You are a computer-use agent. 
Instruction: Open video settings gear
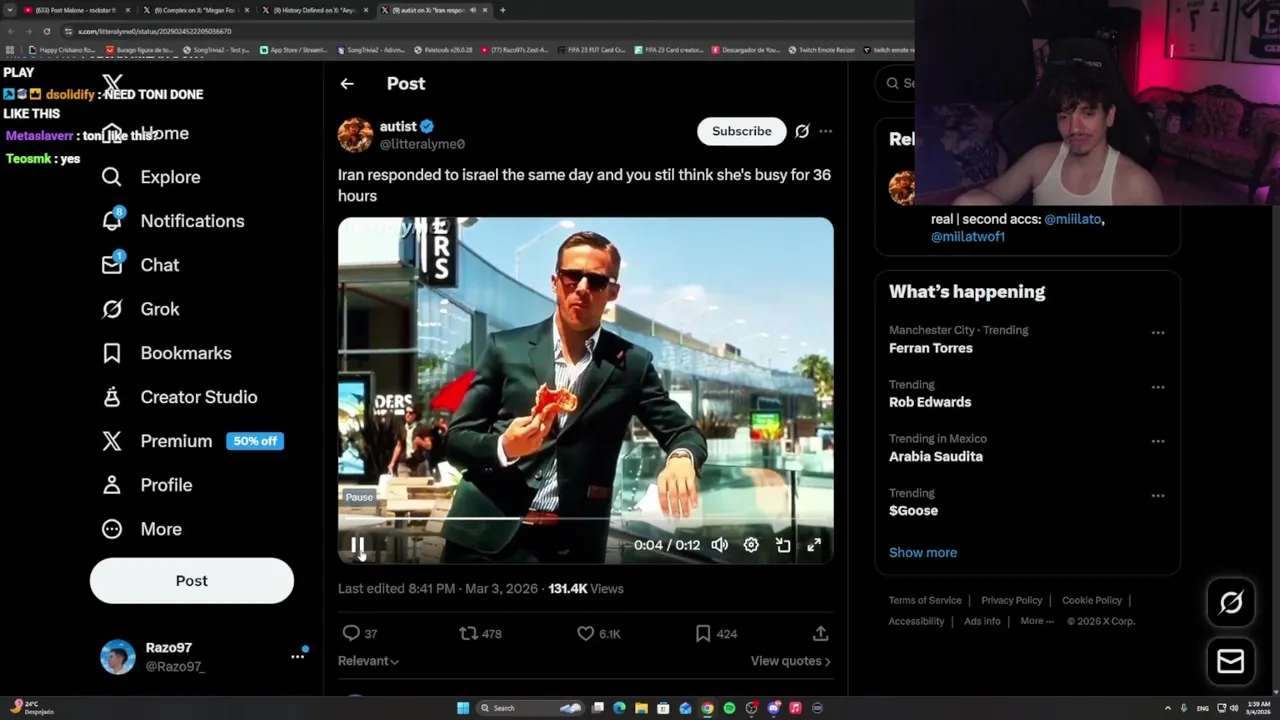point(751,545)
